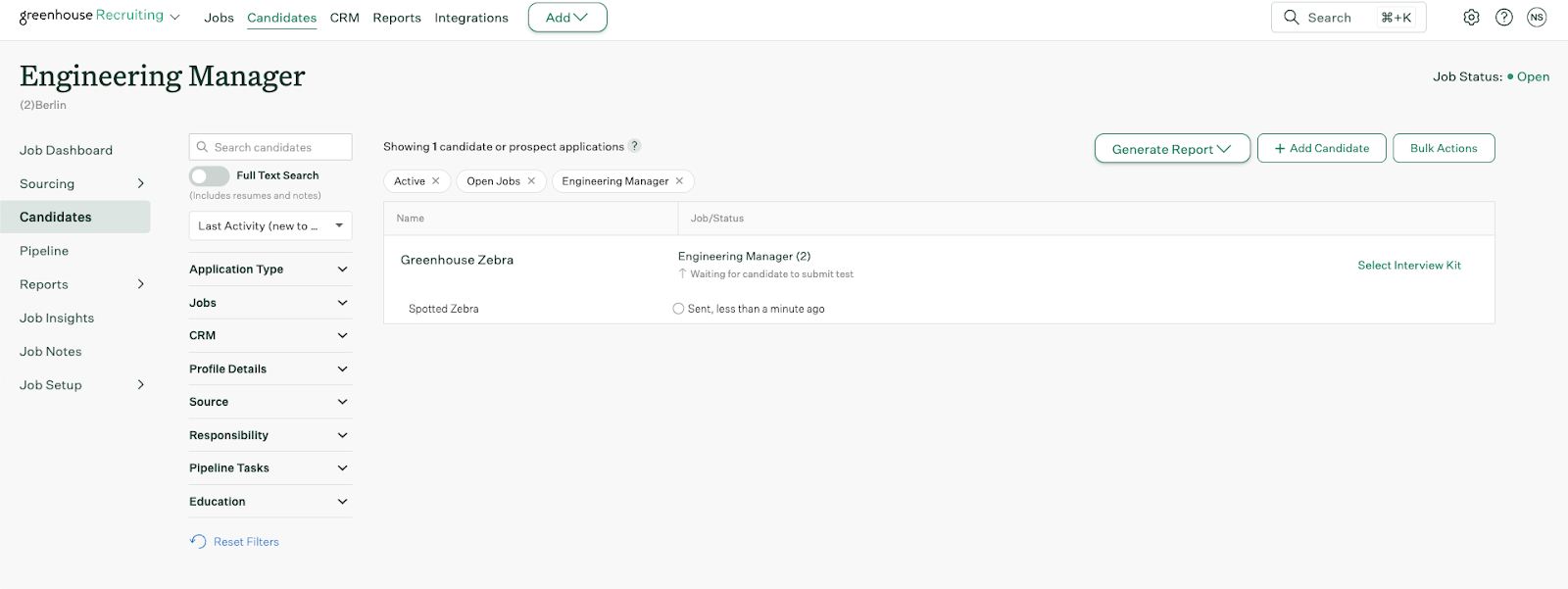Select Candidates in the job sidebar
The height and width of the screenshot is (589, 1568).
[x=75, y=218]
